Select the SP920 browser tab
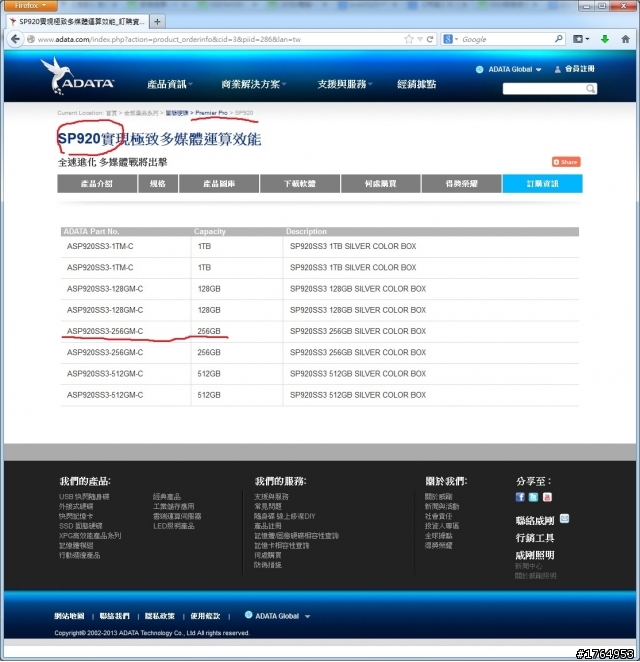 [x=78, y=22]
